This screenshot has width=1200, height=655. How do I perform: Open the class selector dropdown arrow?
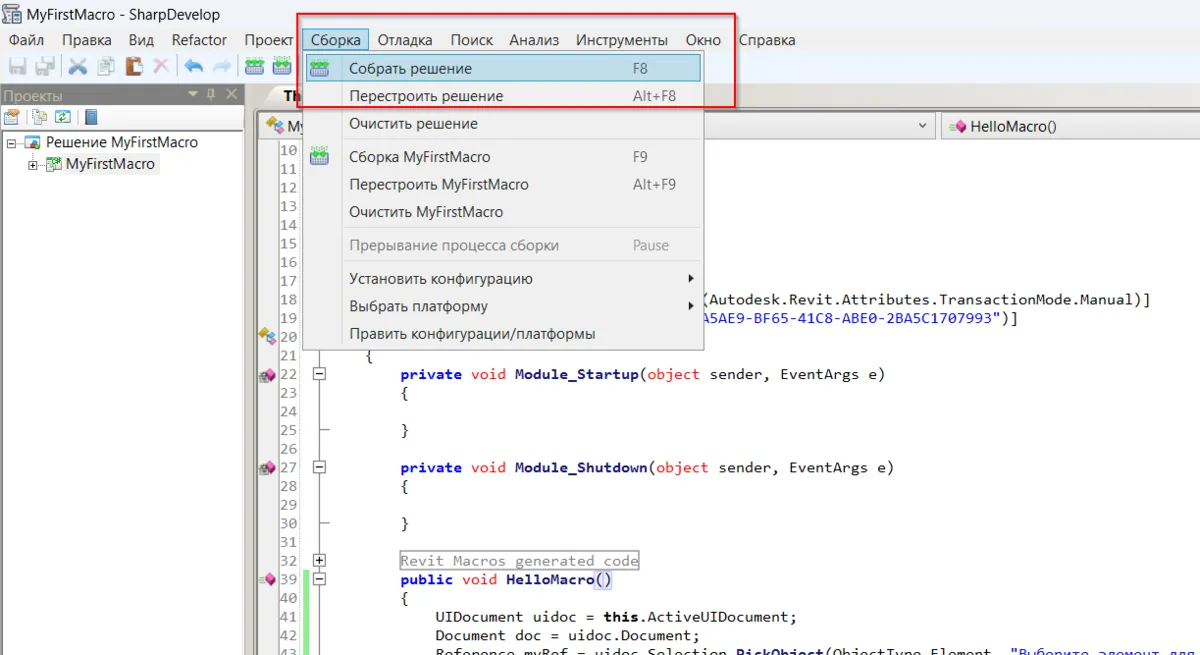[921, 126]
